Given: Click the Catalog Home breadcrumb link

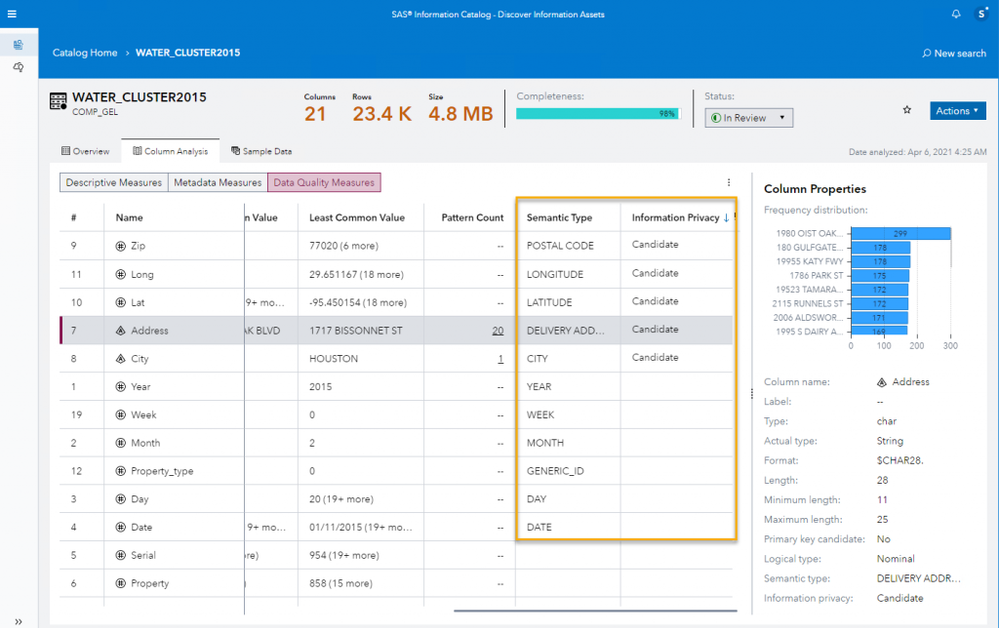Looking at the screenshot, I should click(x=84, y=53).
